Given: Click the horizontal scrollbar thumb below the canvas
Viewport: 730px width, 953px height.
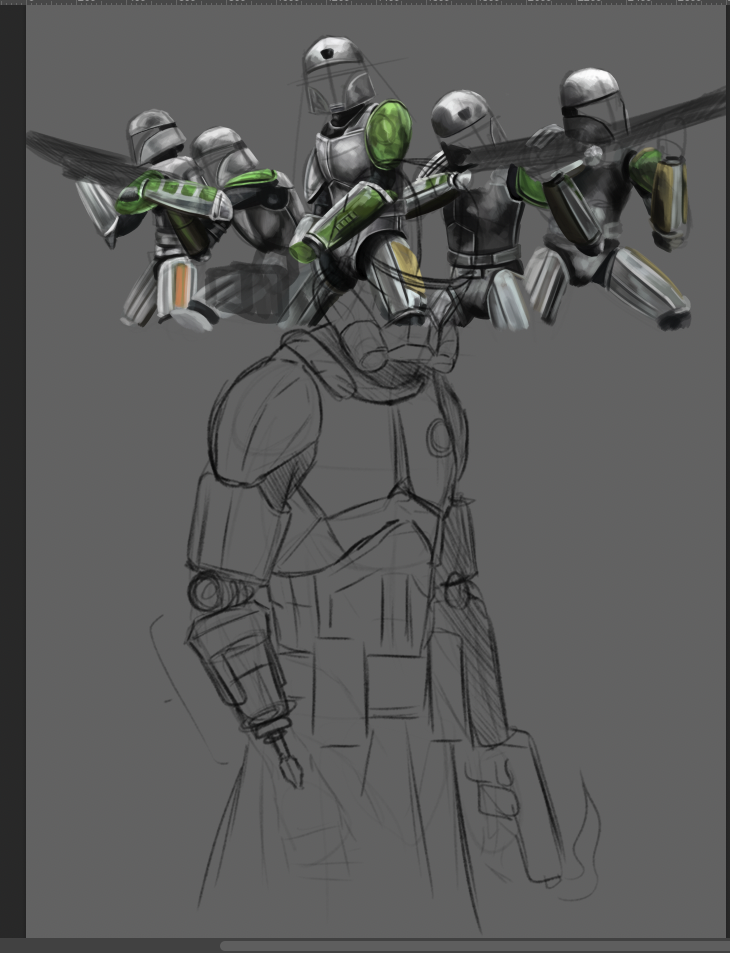Looking at the screenshot, I should pos(475,946).
